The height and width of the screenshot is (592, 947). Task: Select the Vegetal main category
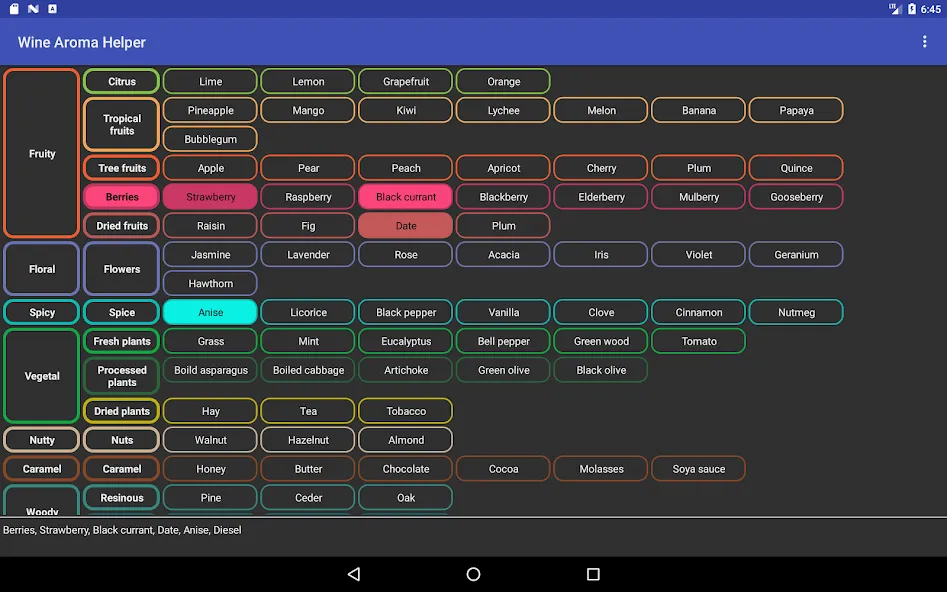[x=42, y=376]
